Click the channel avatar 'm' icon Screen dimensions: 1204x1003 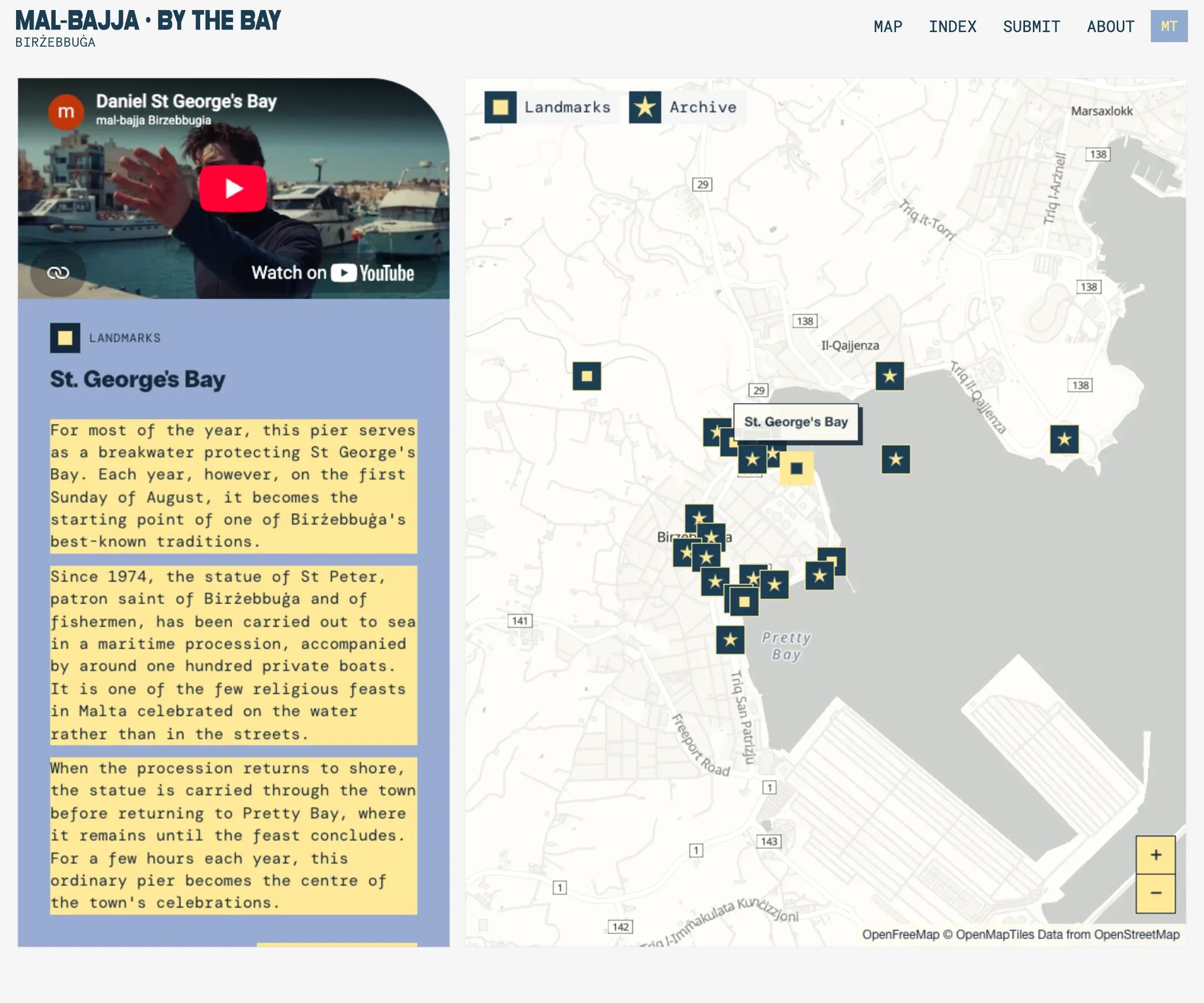click(x=66, y=112)
